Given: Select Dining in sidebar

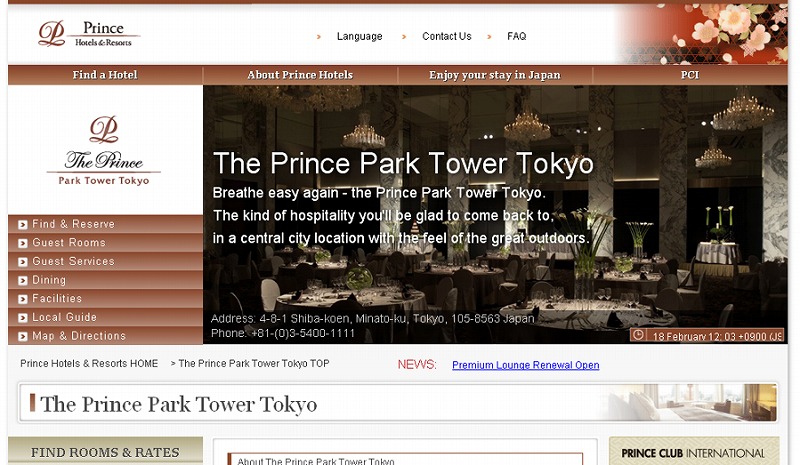Looking at the screenshot, I should (106, 280).
